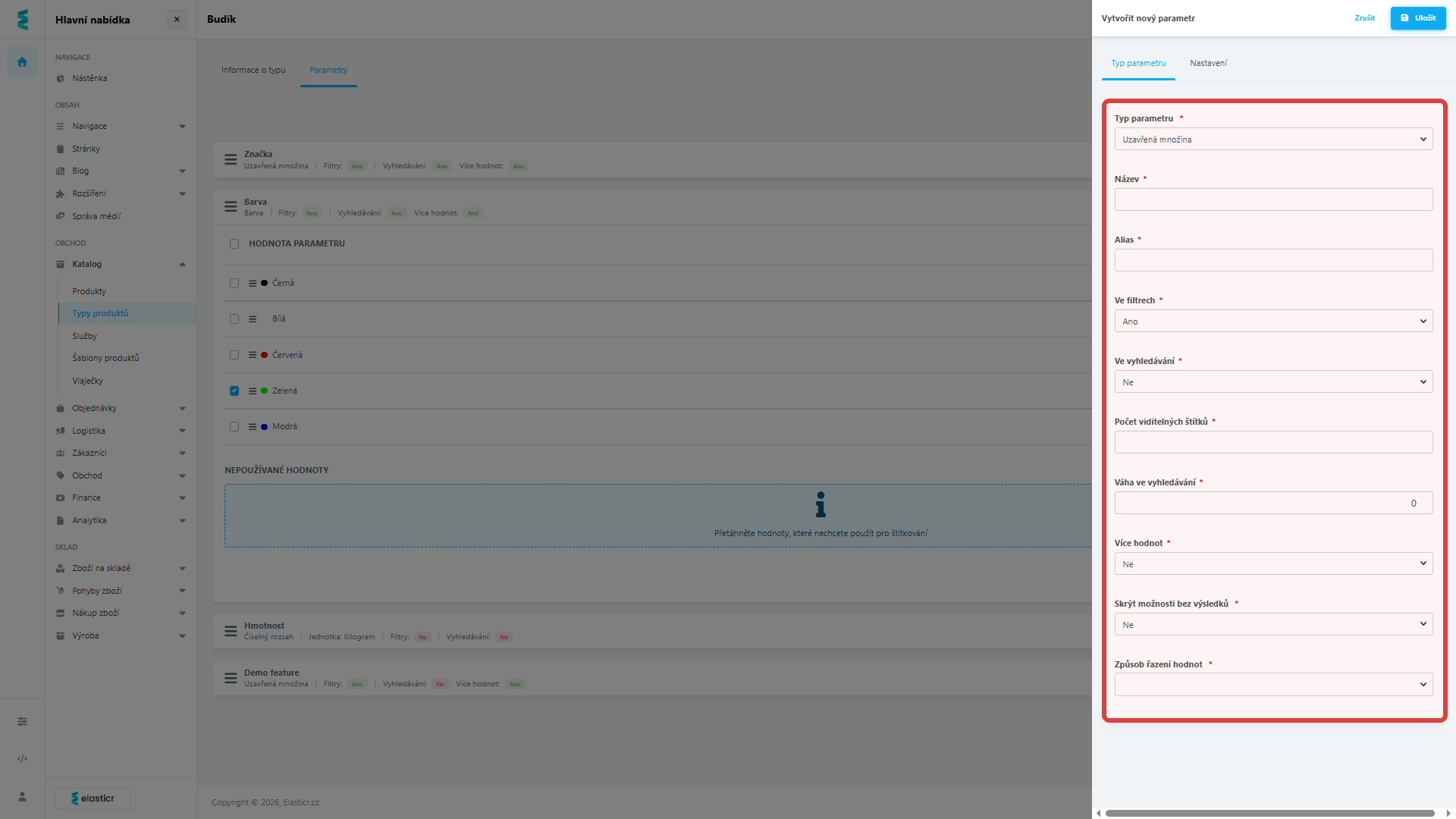This screenshot has height=819, width=1456.
Task: Click drag handle next to Černá value
Action: point(253,283)
